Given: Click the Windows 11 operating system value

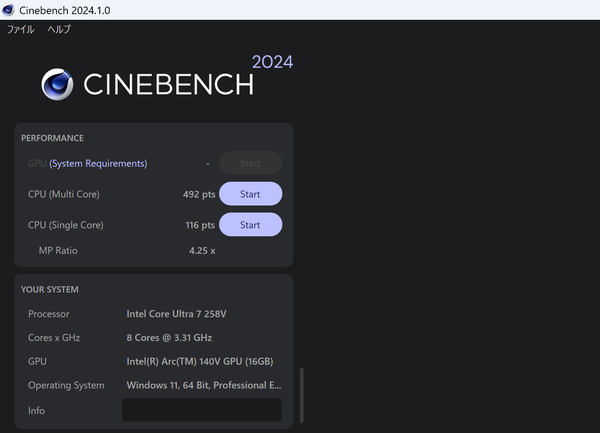Looking at the screenshot, I should click(x=204, y=385).
